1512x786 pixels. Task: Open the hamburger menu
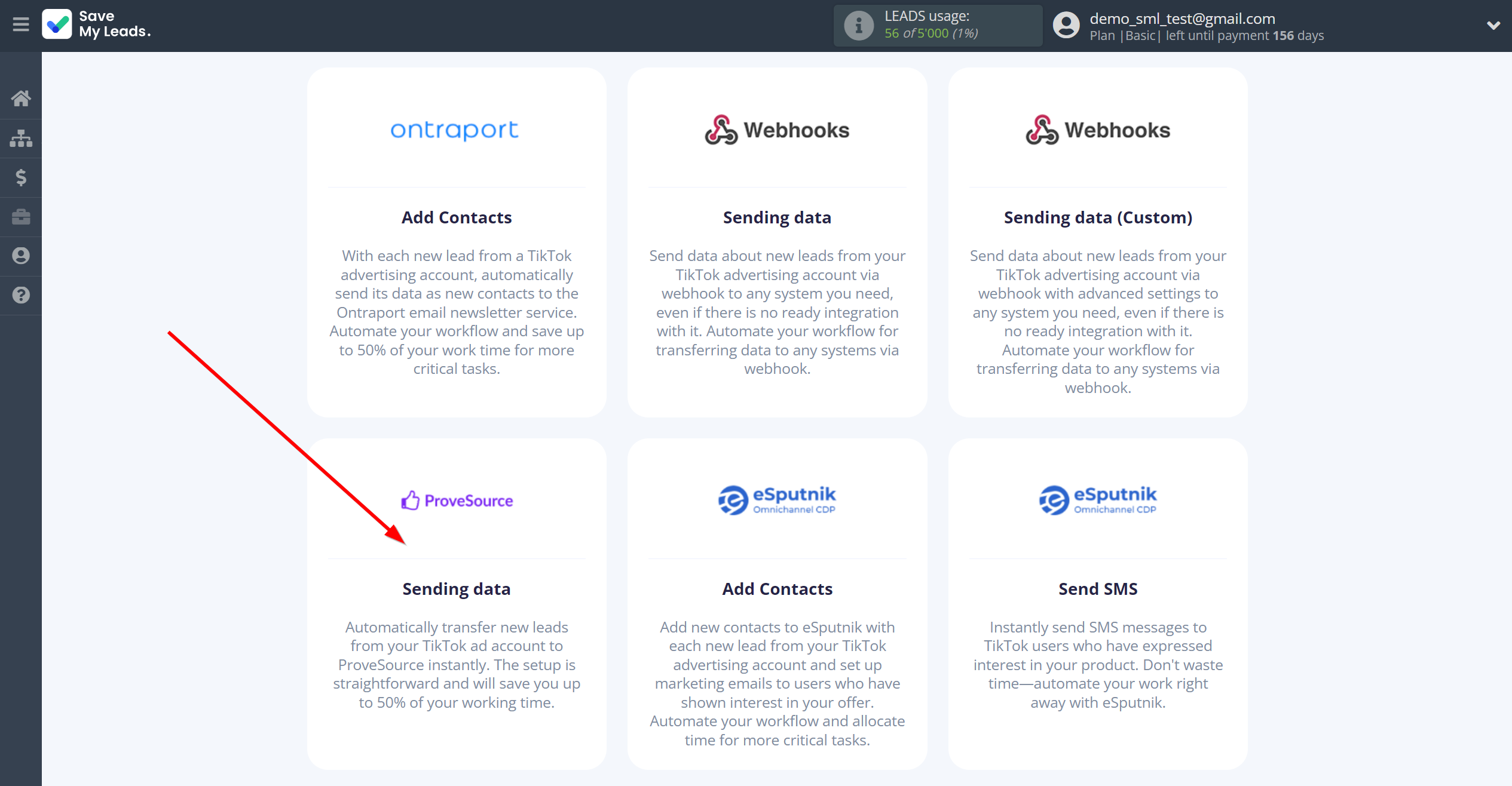point(21,24)
